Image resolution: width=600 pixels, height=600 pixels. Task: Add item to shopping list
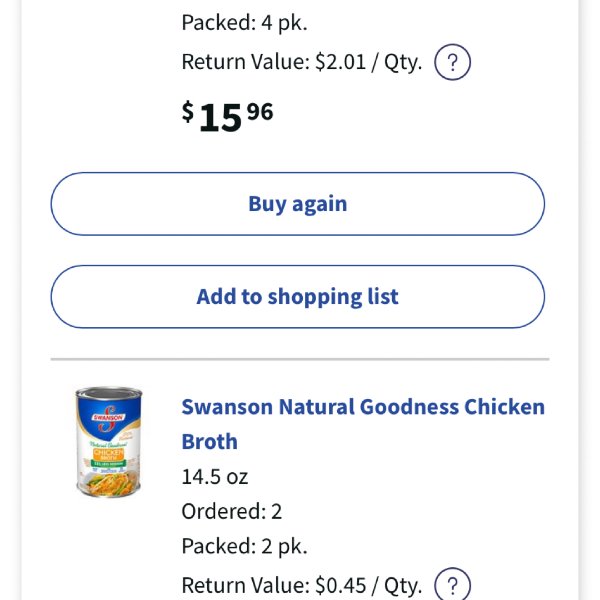pos(298,297)
